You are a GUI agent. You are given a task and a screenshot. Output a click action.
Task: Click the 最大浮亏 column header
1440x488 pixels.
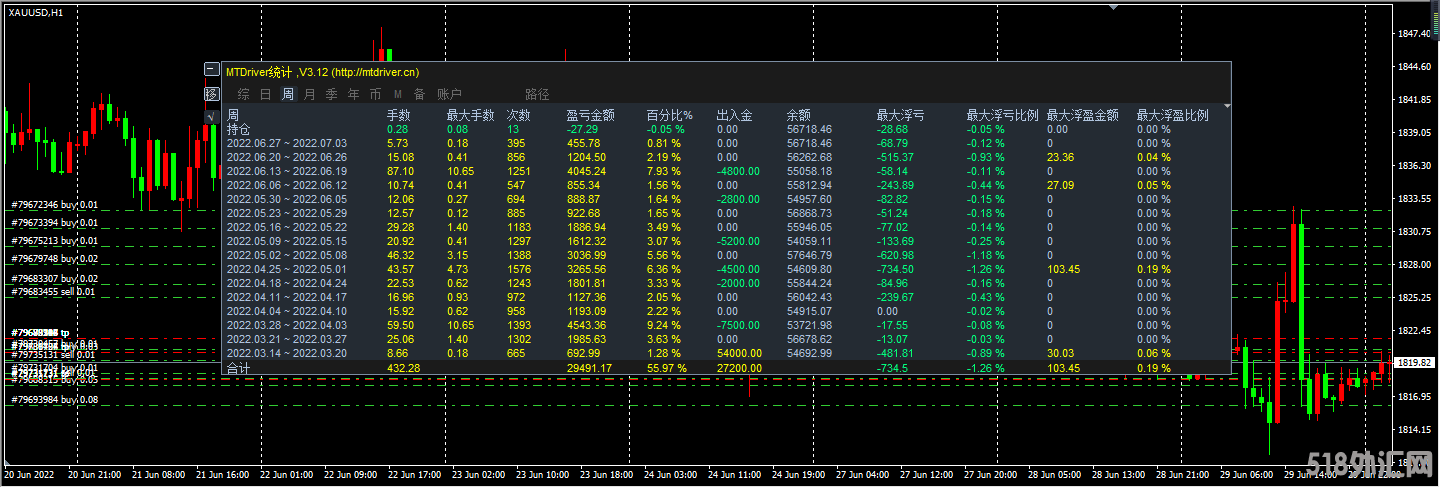point(900,115)
